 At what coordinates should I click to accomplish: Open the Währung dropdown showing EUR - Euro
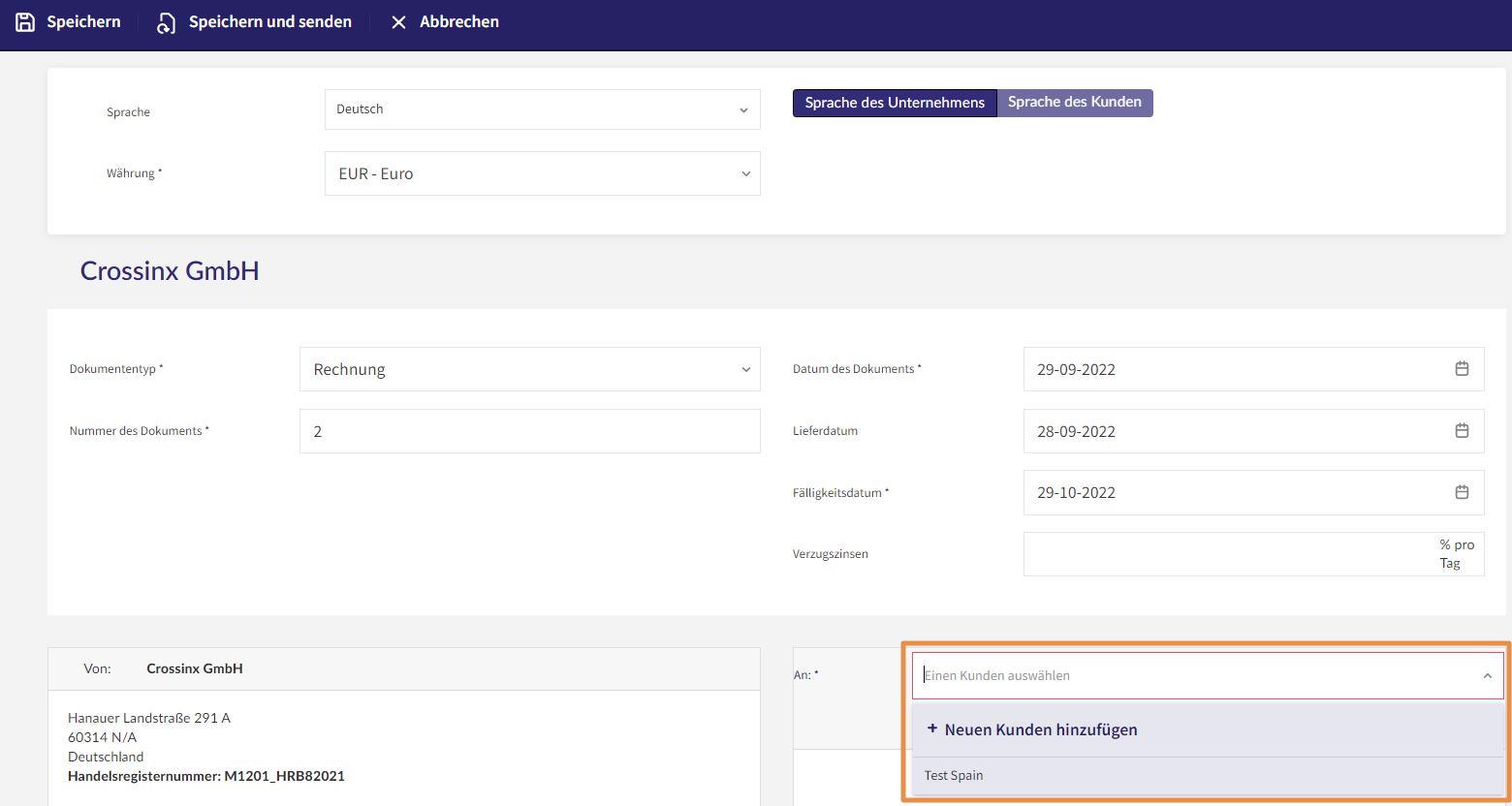coord(543,173)
